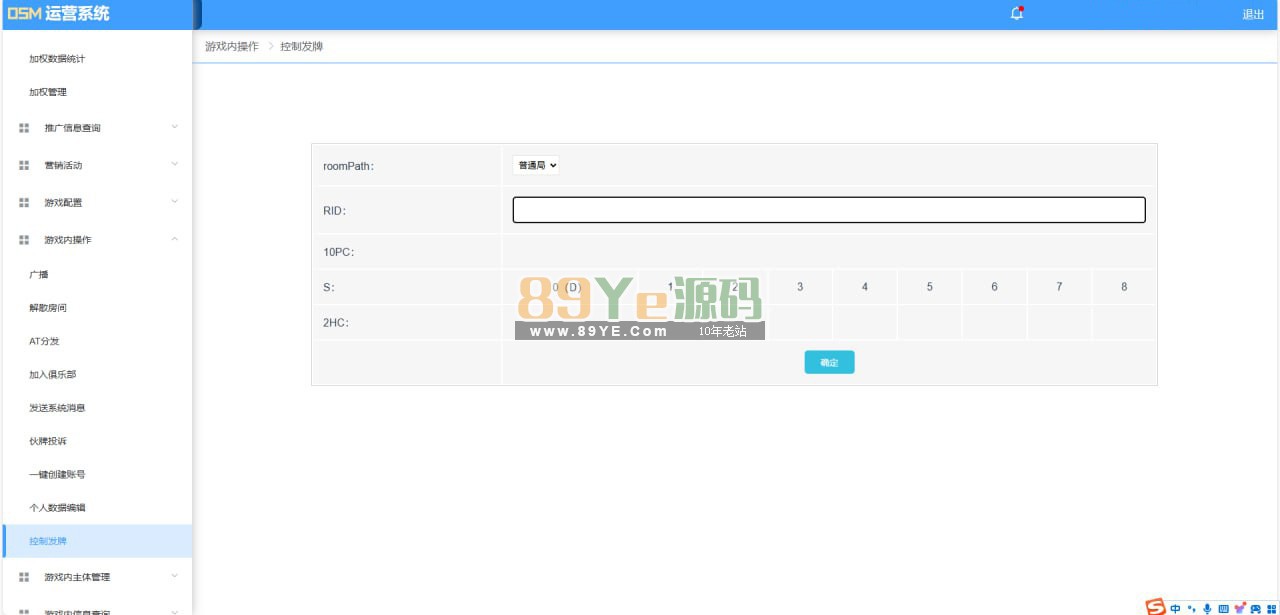
Task: Open the soft keyboard icon in IME bar
Action: tap(1223, 608)
